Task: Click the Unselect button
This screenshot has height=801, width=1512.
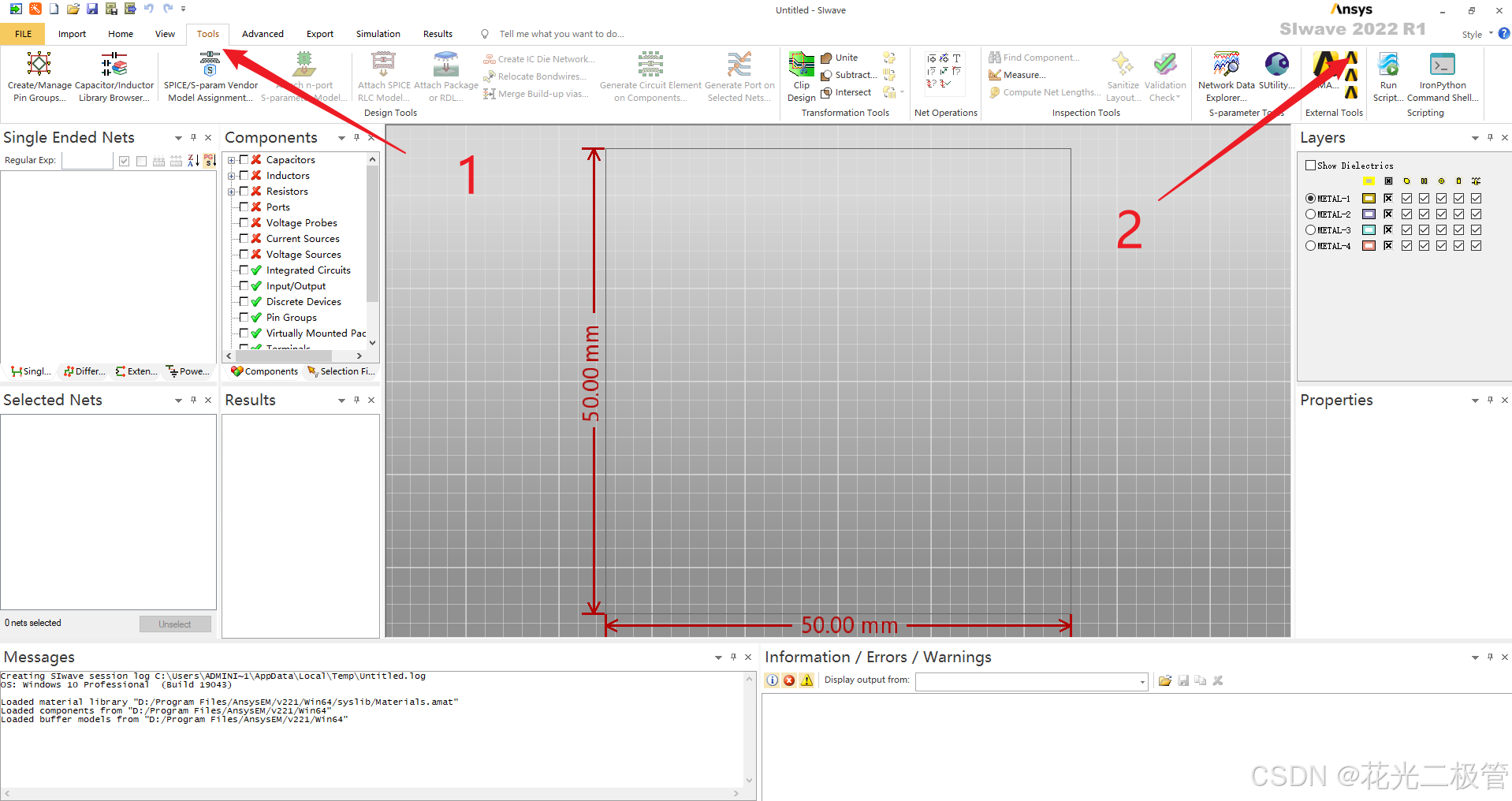Action: tap(175, 624)
